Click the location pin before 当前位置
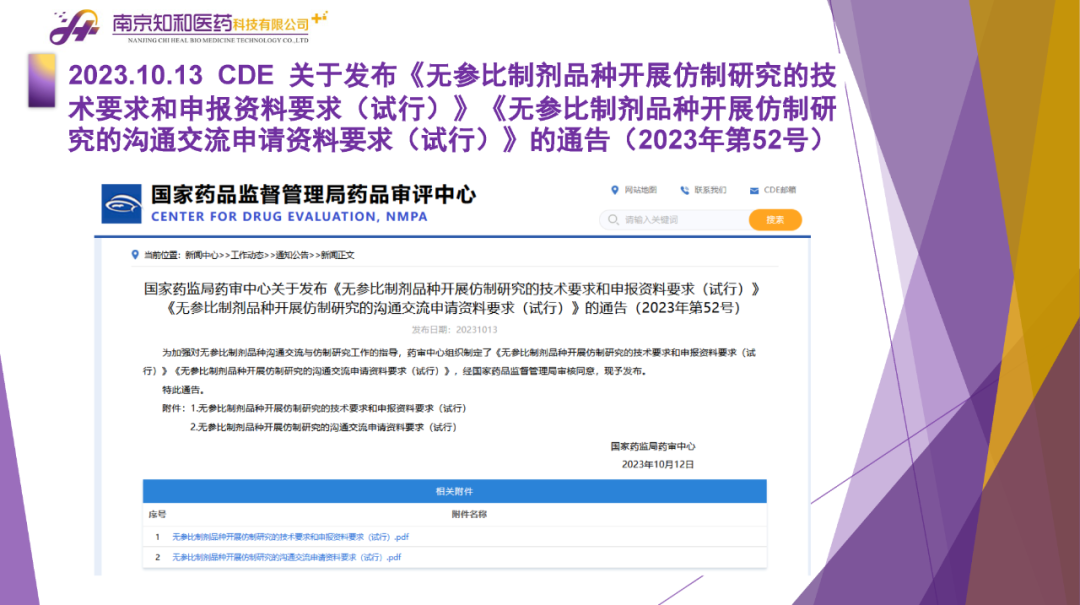This screenshot has width=1080, height=605. [135, 255]
